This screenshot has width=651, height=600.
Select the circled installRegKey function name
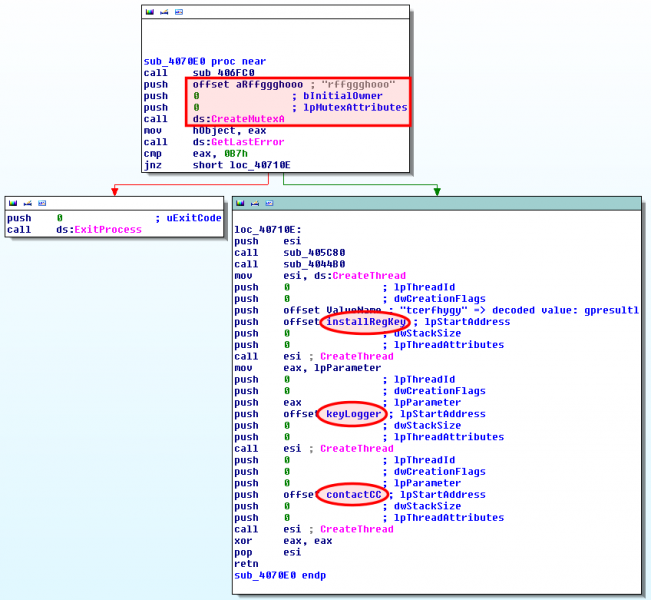tap(364, 322)
